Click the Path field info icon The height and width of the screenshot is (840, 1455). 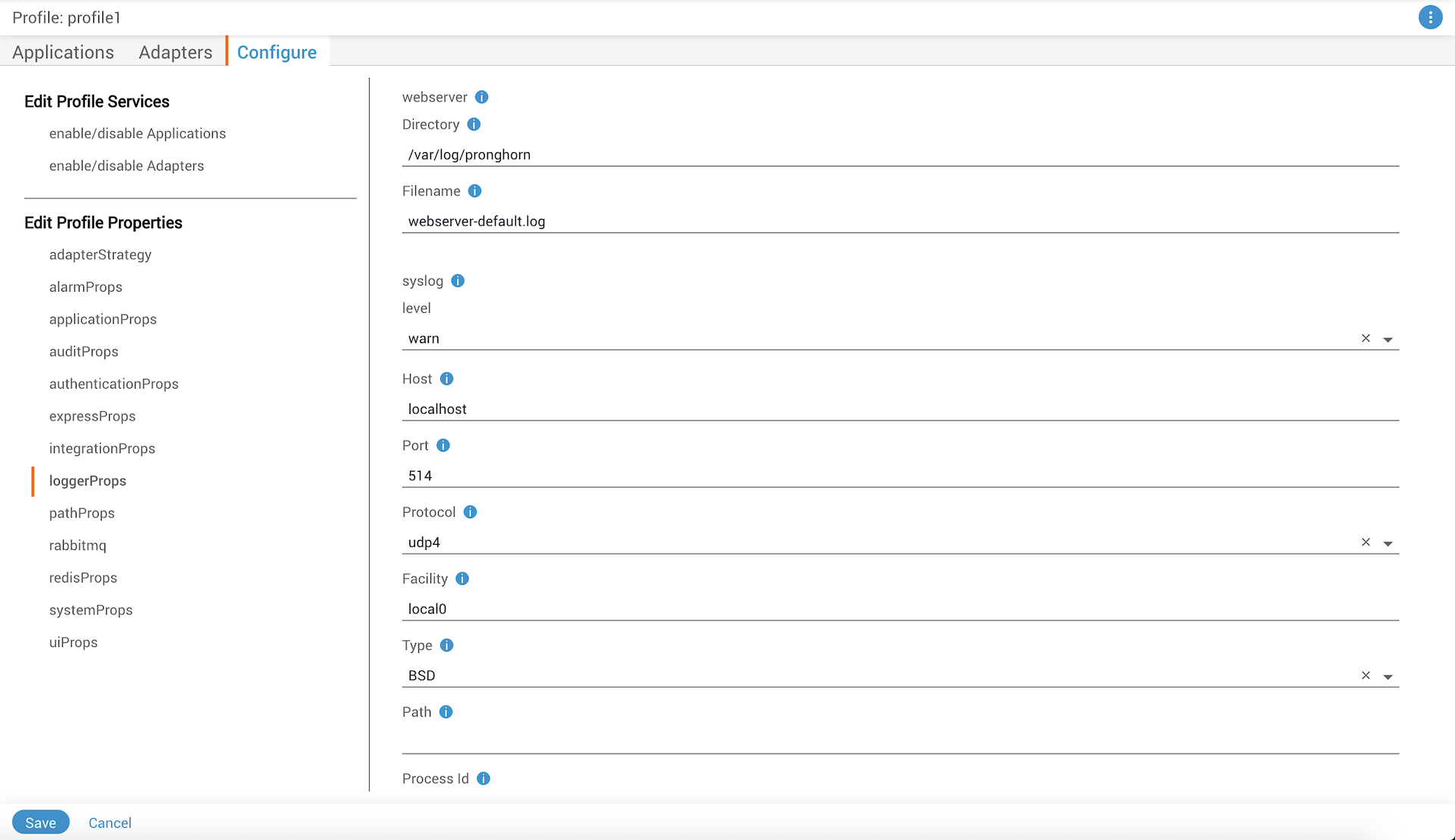[x=446, y=711]
